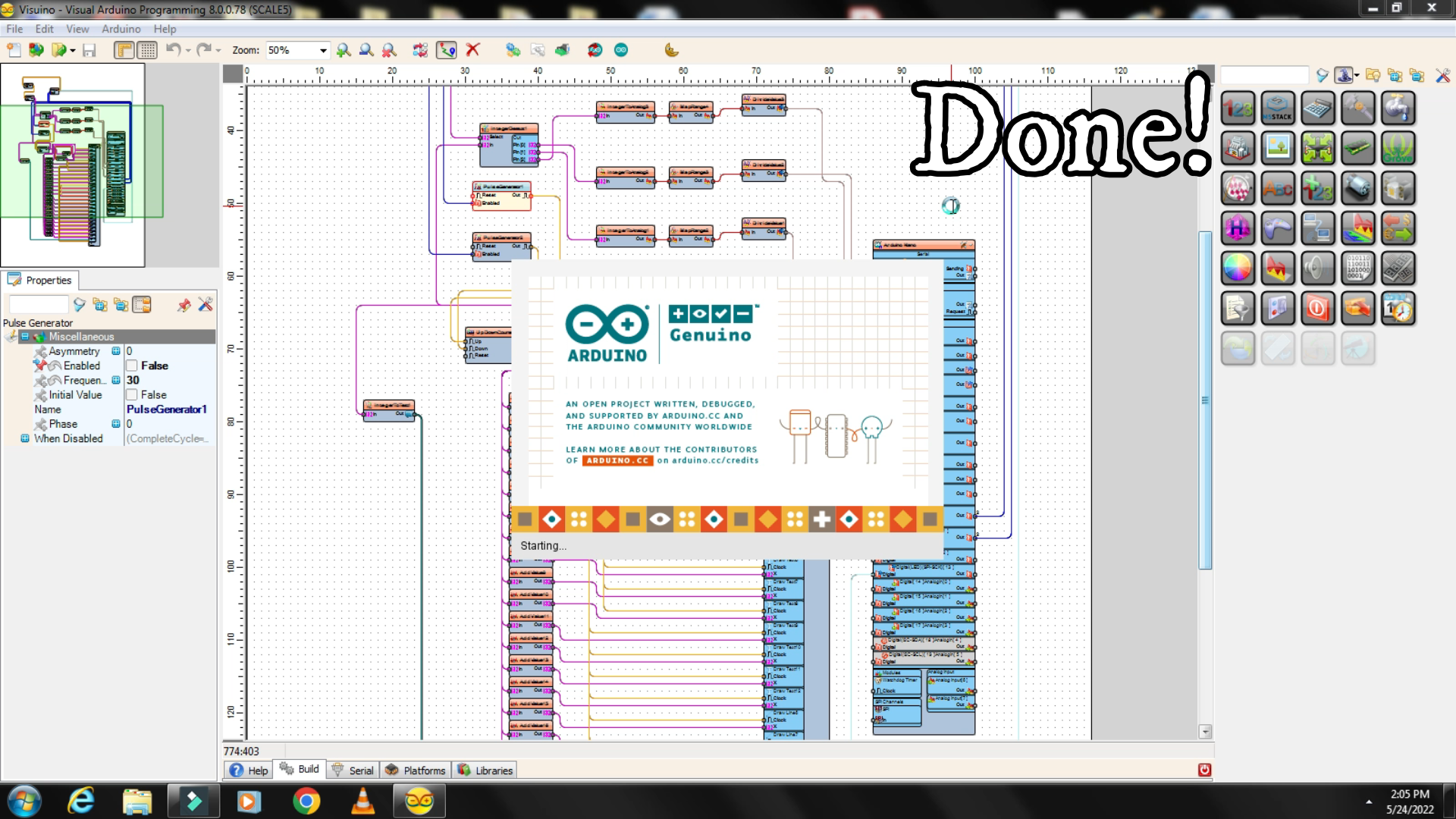Open the Image components category
The image size is (1456, 819).
pos(1278,149)
